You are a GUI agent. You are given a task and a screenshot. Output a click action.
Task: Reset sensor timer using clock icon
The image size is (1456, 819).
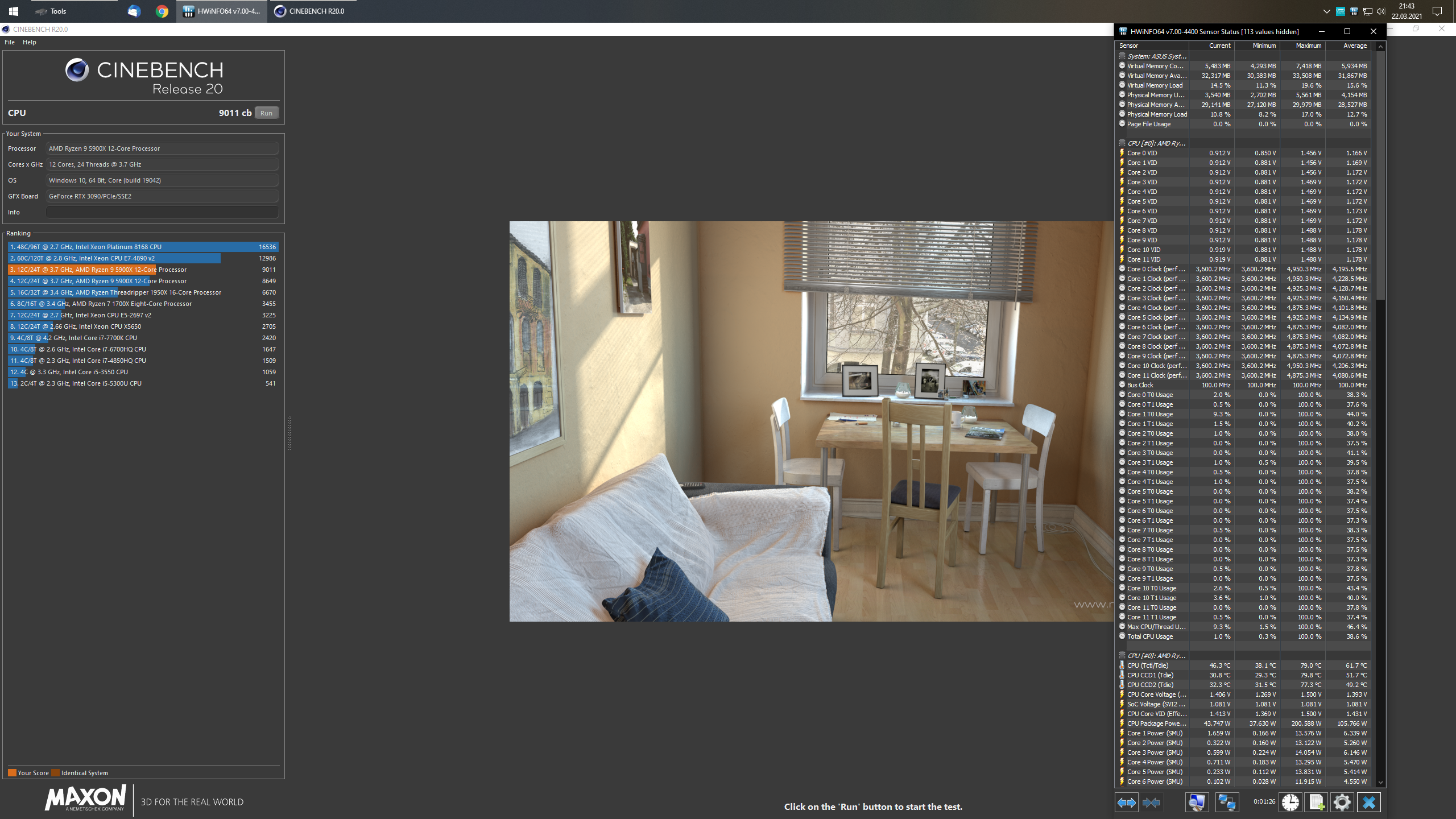1290,803
